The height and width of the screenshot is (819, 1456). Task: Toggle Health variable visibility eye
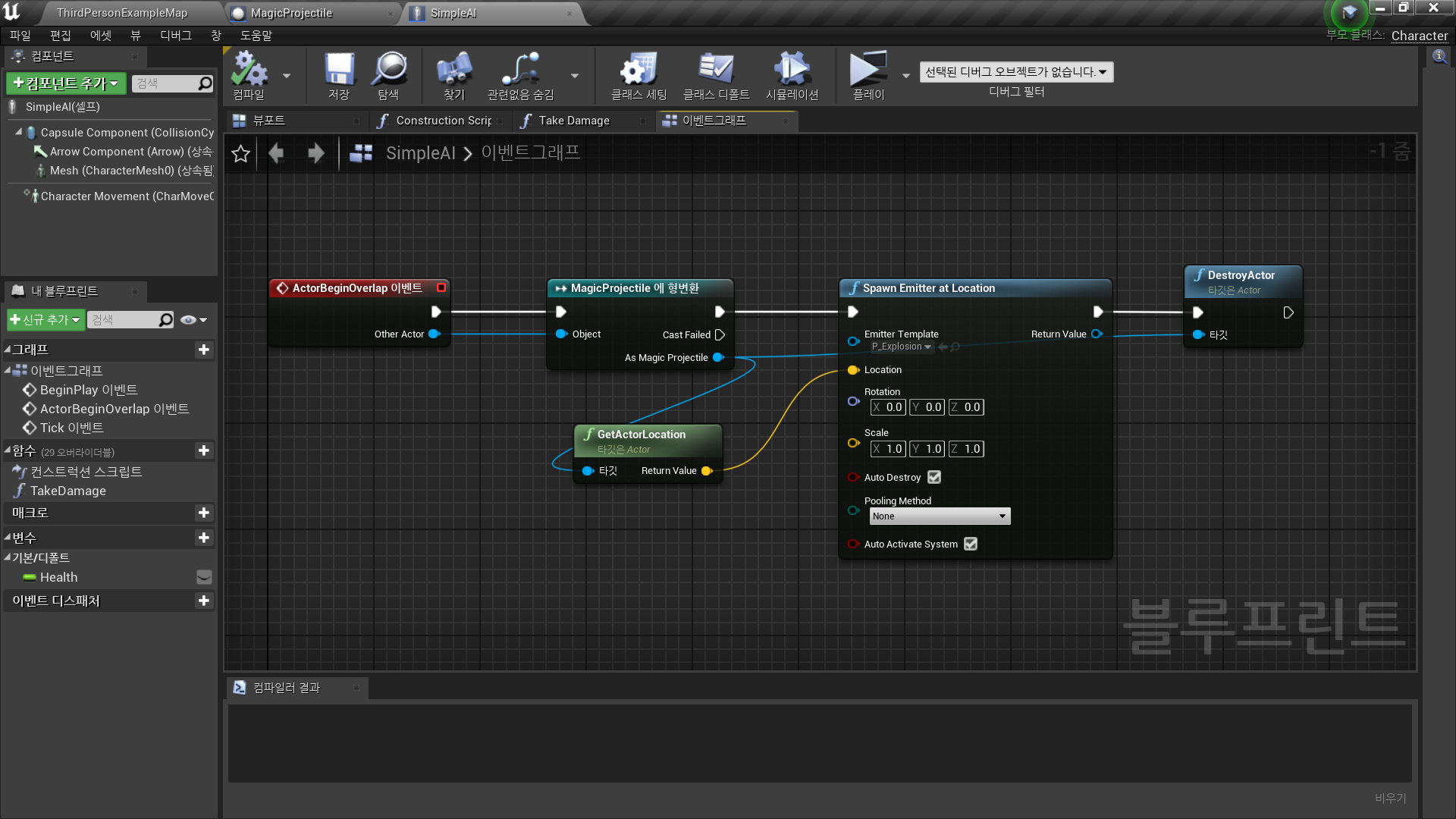[x=203, y=577]
